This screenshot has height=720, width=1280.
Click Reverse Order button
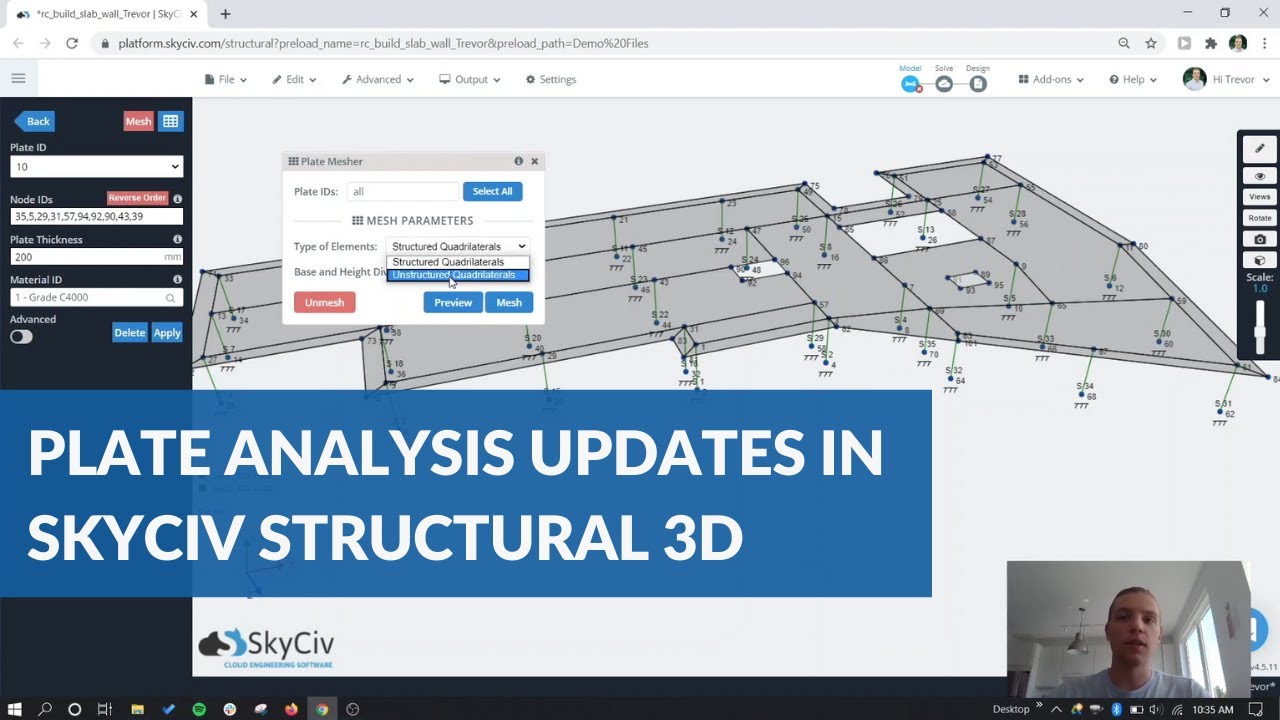138,198
